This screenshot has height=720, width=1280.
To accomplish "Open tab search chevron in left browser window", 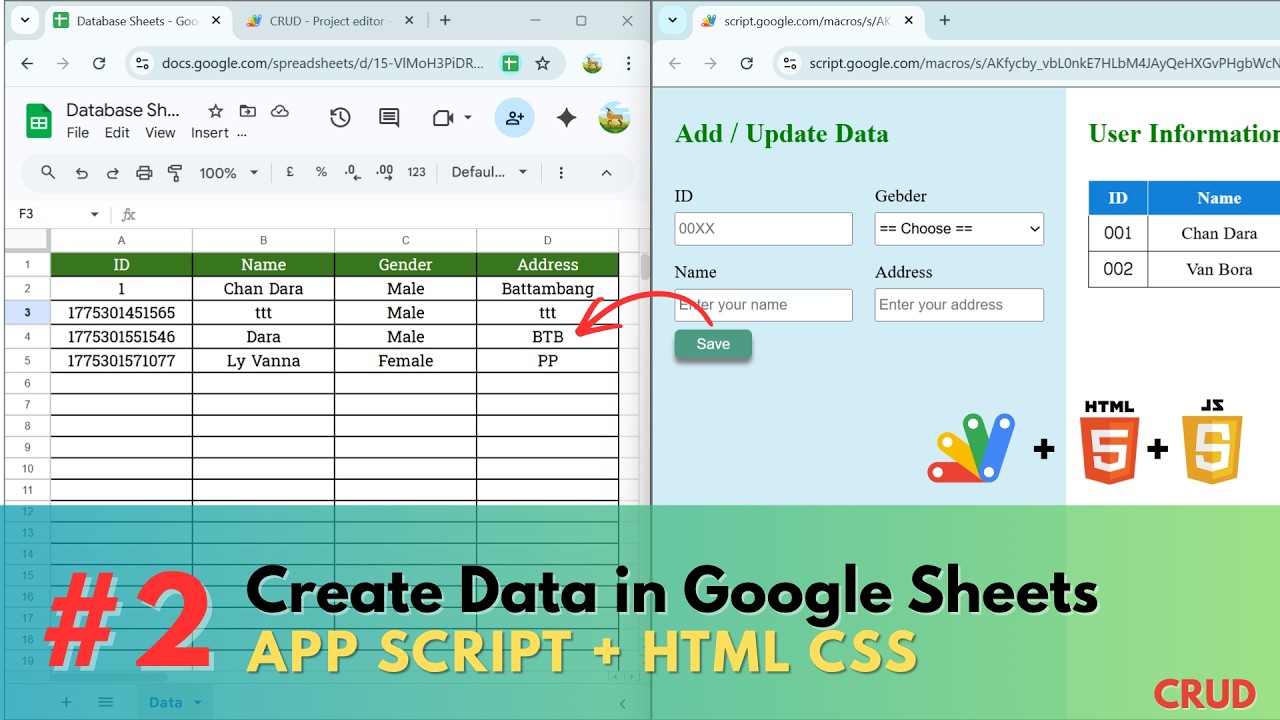I will (x=25, y=20).
